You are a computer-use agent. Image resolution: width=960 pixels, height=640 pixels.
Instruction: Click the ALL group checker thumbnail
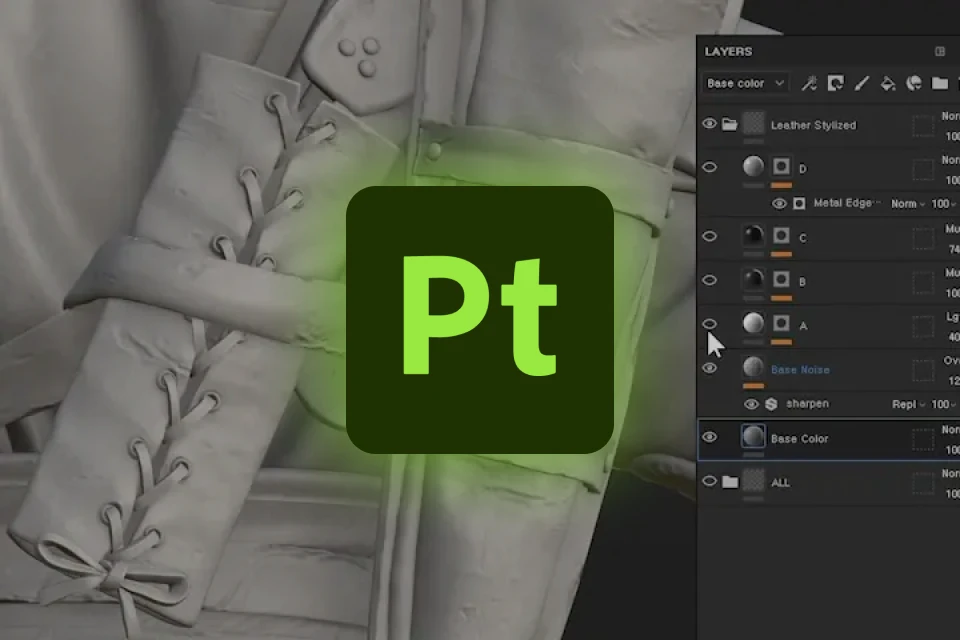[753, 481]
